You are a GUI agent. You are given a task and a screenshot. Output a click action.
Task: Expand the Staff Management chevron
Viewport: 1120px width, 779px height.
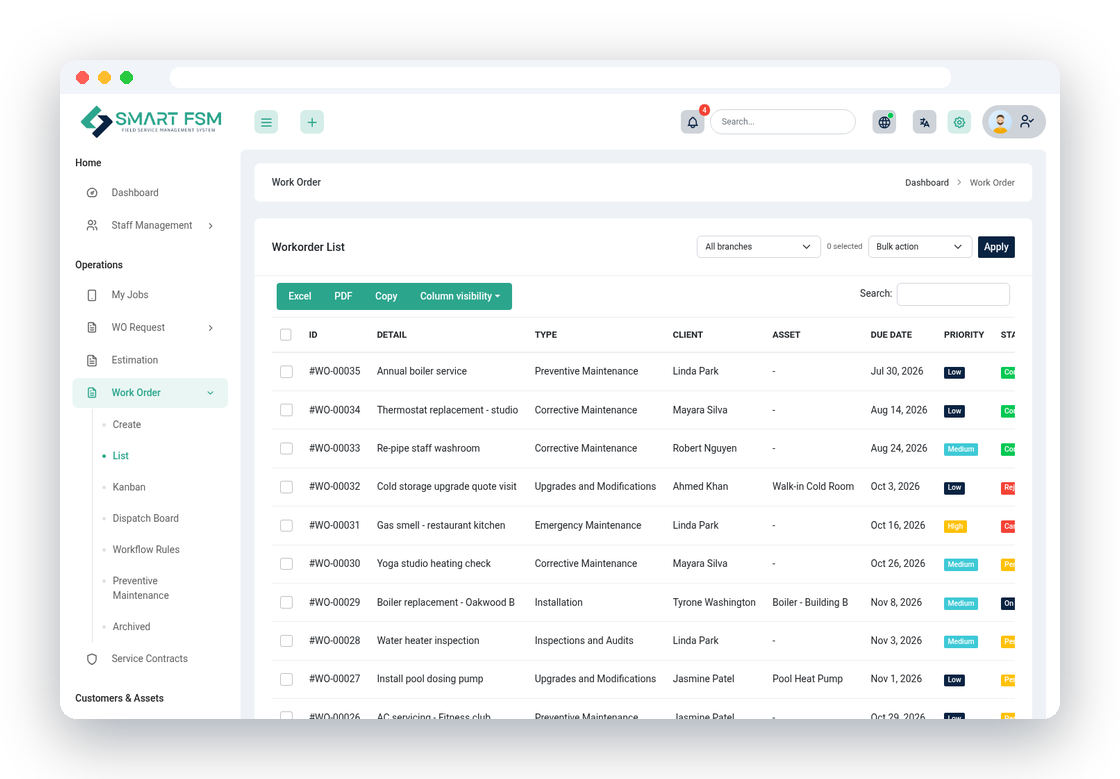pos(211,226)
